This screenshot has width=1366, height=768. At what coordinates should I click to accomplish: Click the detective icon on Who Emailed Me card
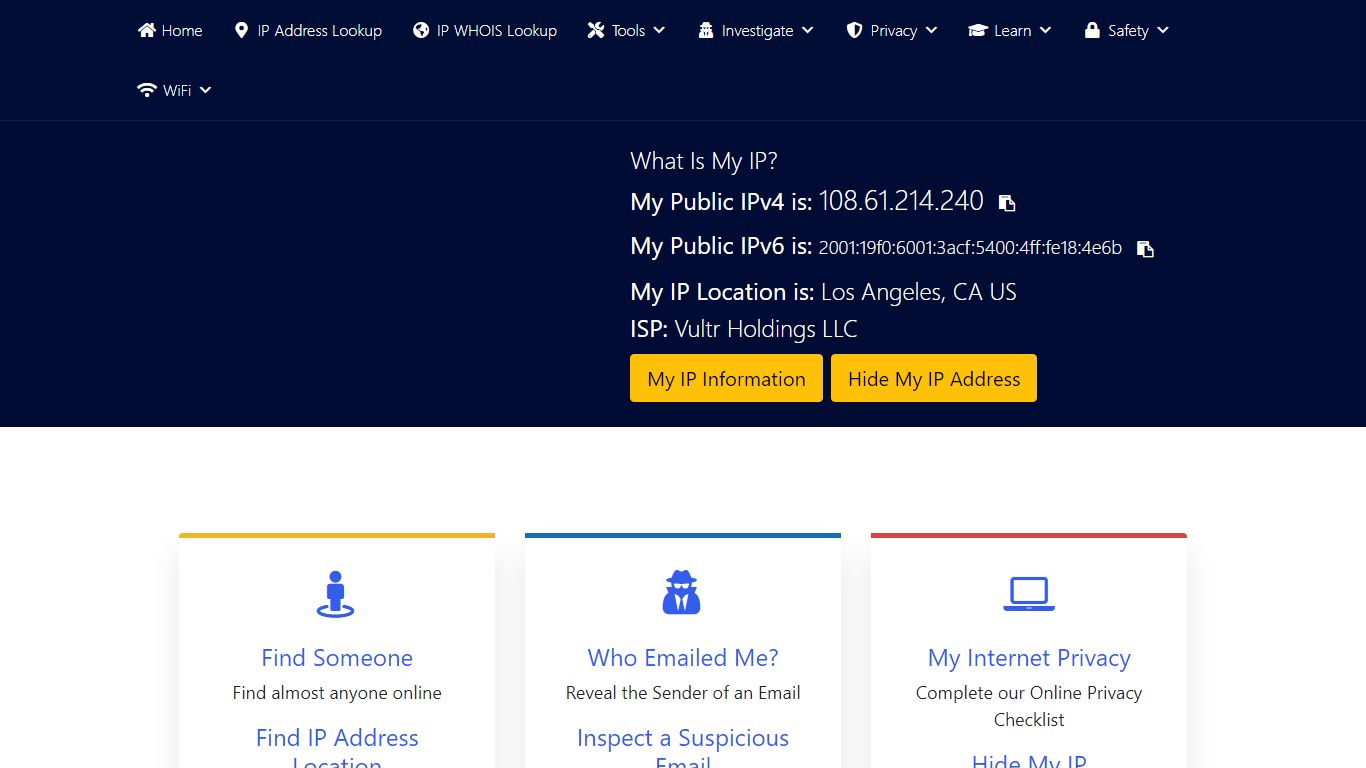click(x=682, y=592)
